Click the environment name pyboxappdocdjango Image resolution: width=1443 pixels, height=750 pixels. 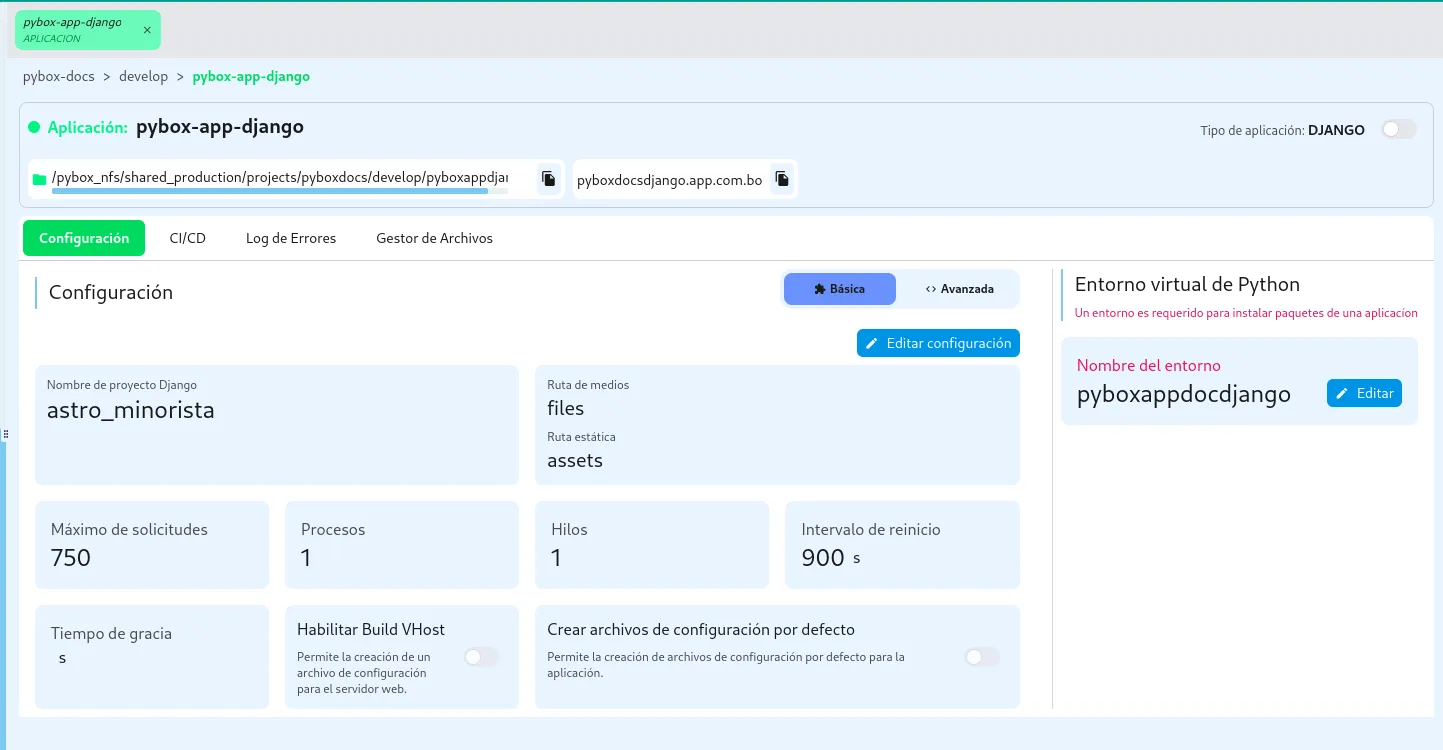click(1184, 394)
